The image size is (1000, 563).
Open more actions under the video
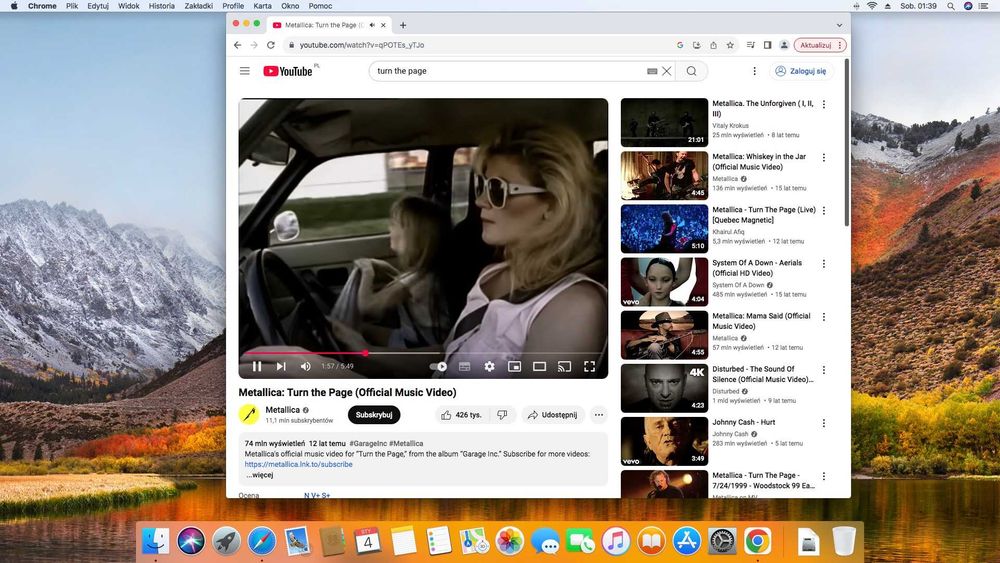click(598, 415)
